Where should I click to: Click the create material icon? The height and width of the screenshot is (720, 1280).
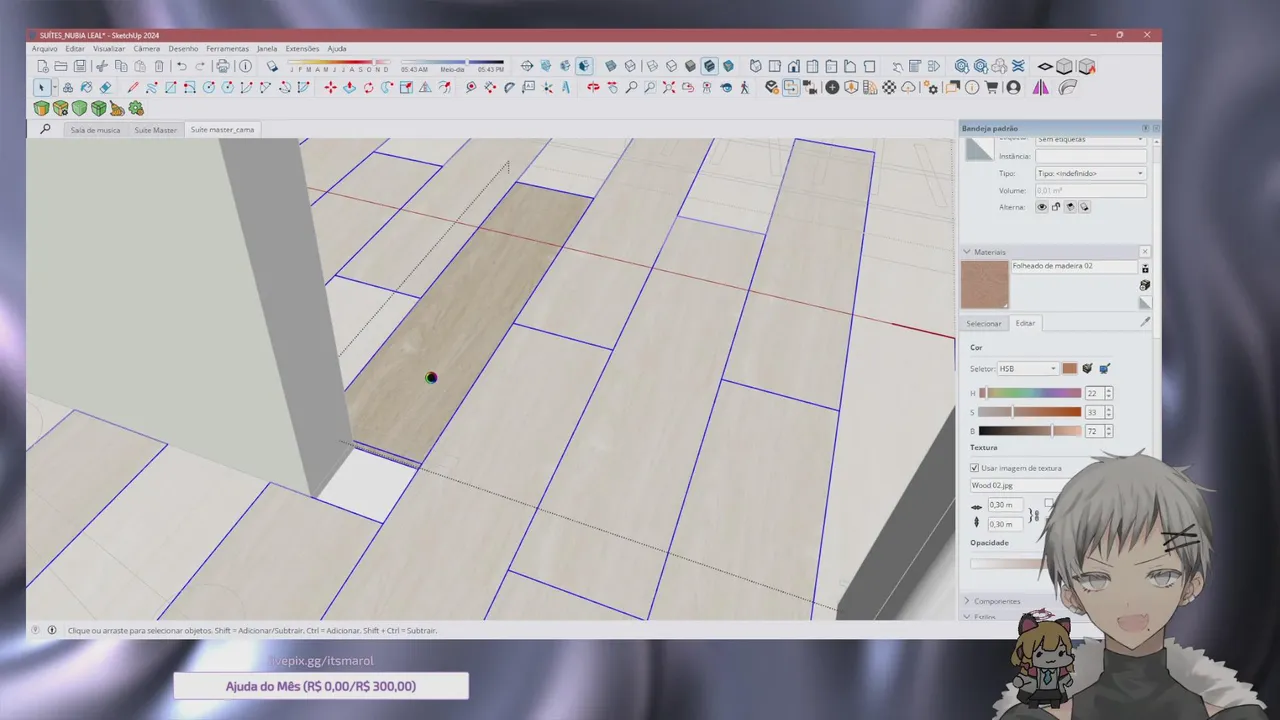point(1145,285)
